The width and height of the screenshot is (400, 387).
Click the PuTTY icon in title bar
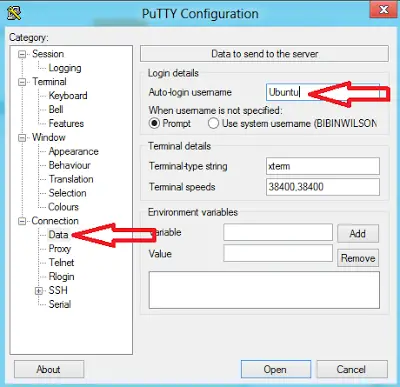(14, 12)
